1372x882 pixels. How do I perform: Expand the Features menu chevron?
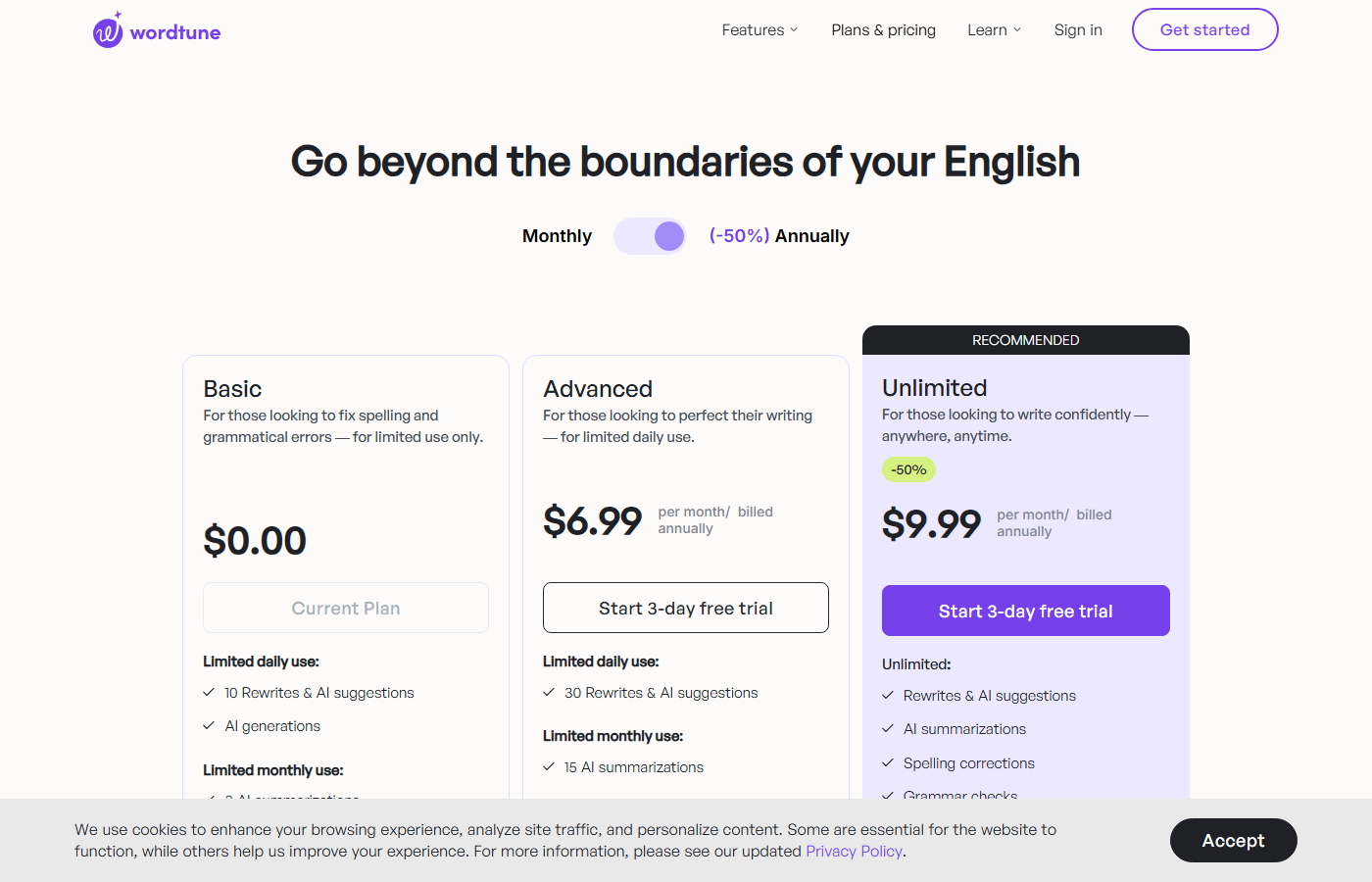[794, 30]
